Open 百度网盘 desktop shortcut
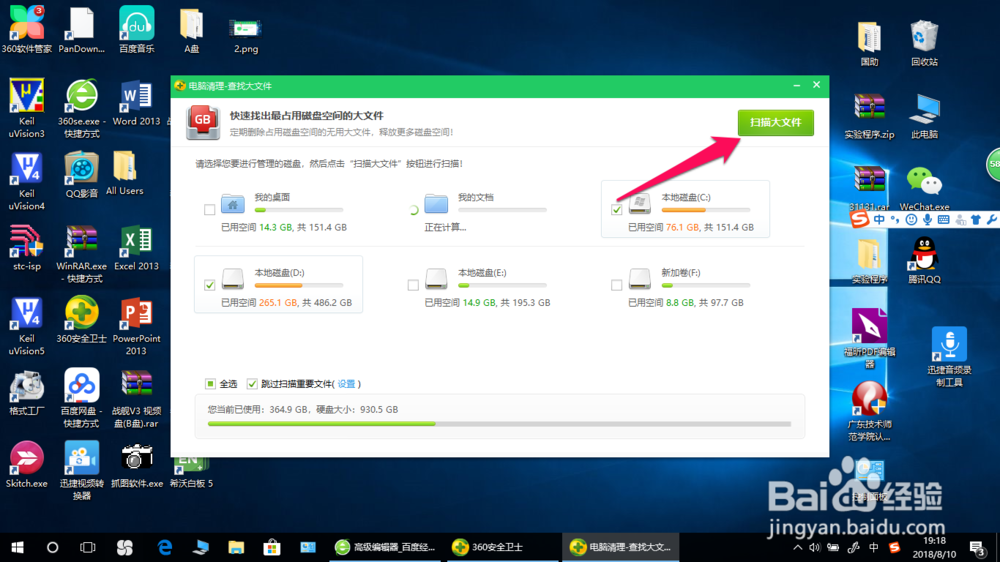The height and width of the screenshot is (562, 1000). click(x=82, y=398)
